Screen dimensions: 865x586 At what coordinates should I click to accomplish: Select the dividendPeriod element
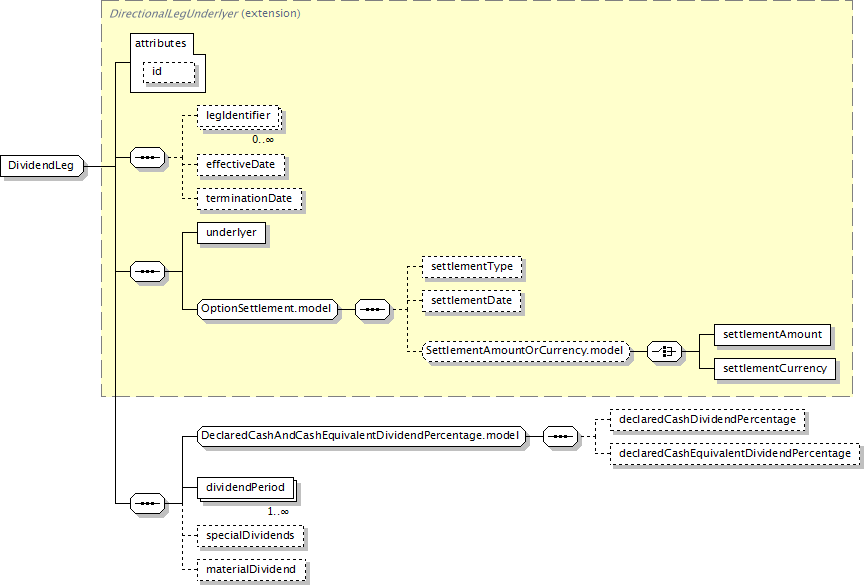click(x=245, y=488)
